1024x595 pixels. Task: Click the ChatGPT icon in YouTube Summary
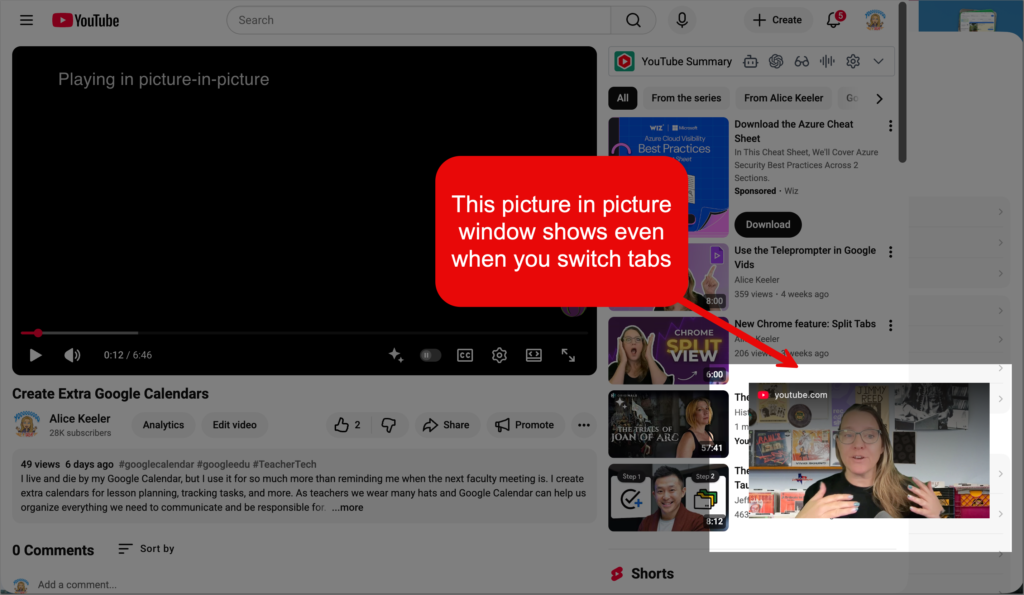coord(776,61)
